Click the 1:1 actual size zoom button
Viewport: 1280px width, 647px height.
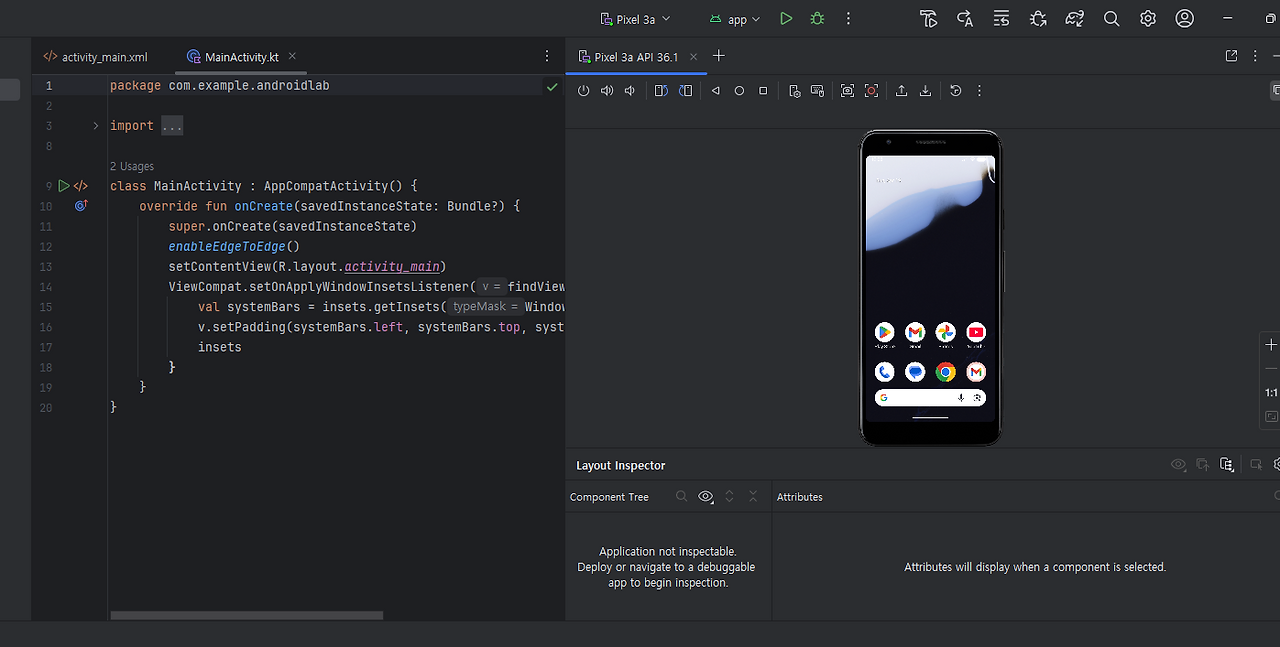tap(1271, 393)
